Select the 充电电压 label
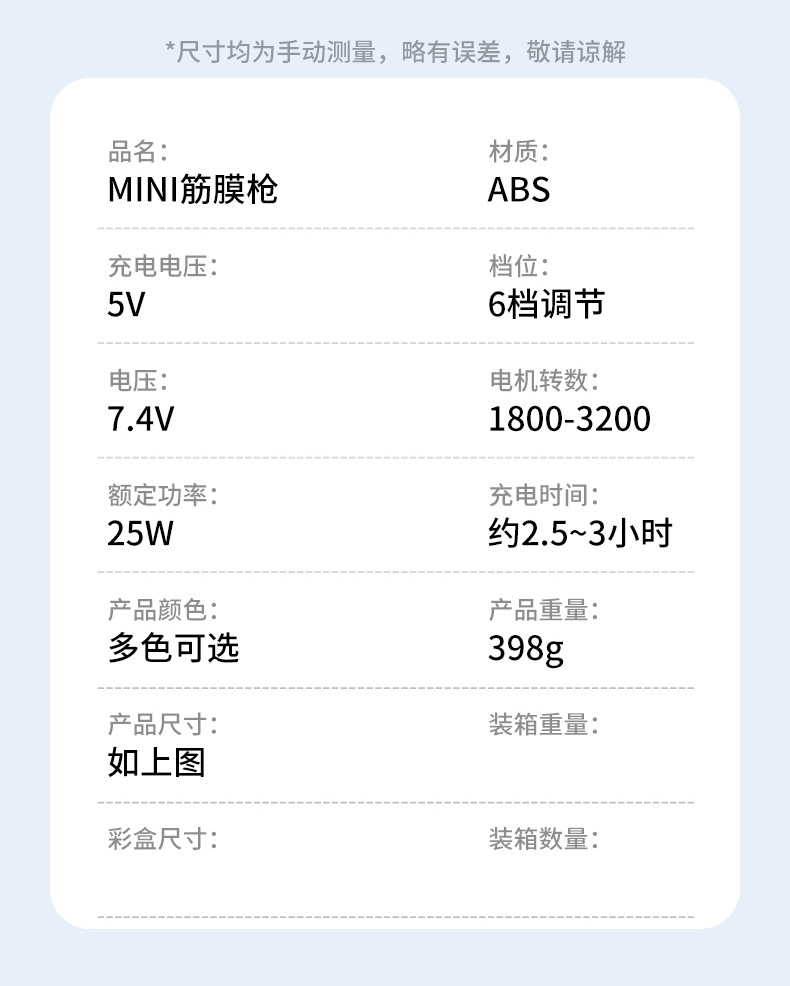 (162, 267)
